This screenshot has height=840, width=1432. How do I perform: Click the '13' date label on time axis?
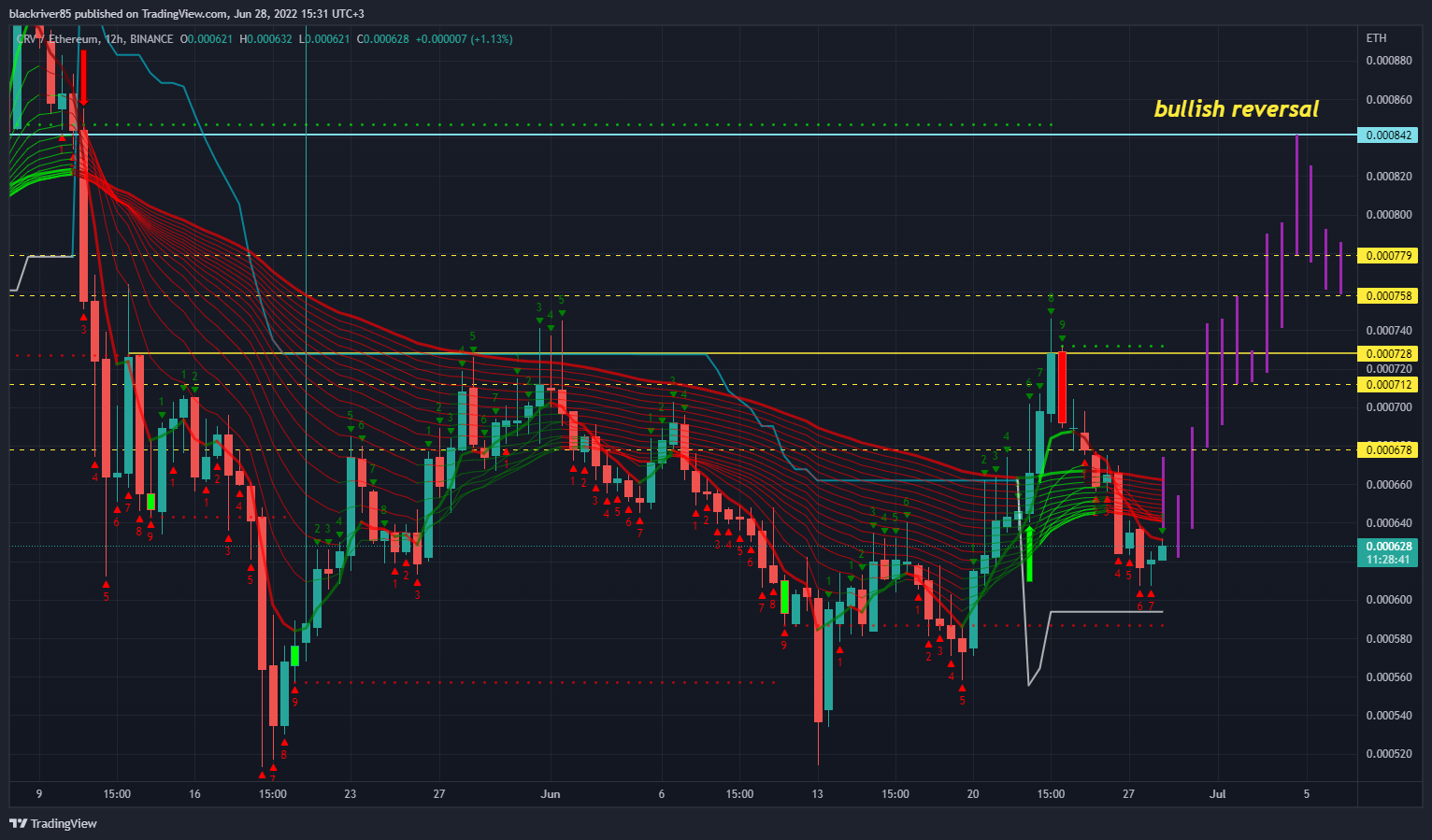tap(817, 794)
